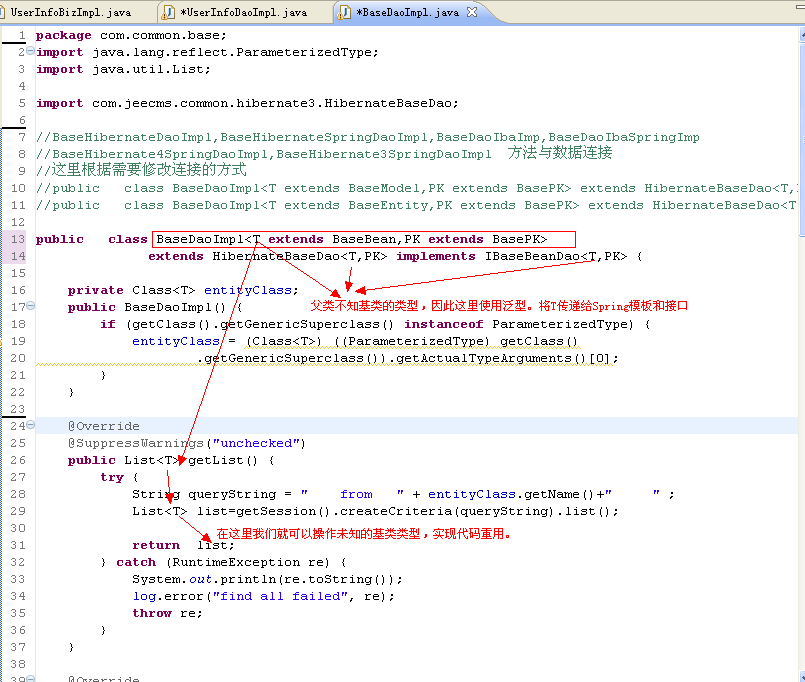805x682 pixels.
Task: Click line number 28 in the gutter
Action: 18,494
